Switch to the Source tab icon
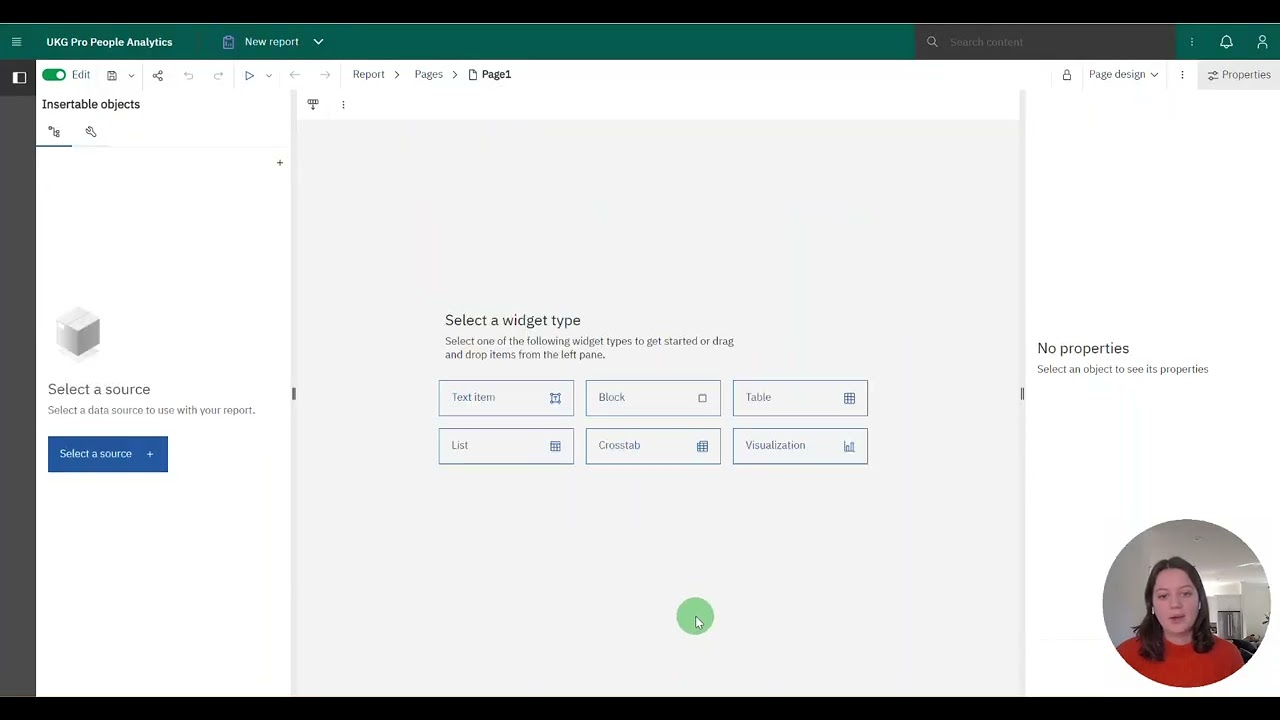Screen dimensions: 1280x720 [54, 132]
